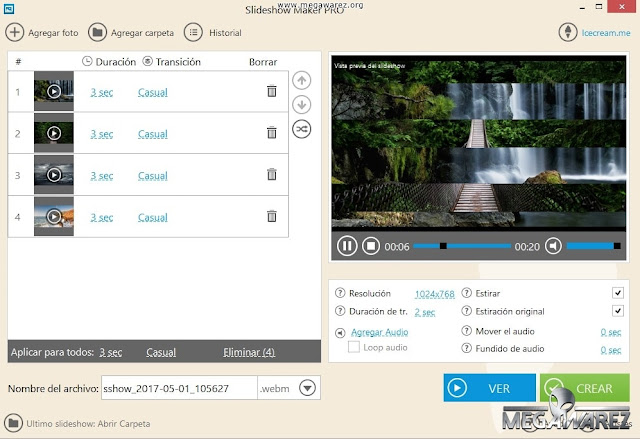Click the Mover el audio 0 sec value
The height and width of the screenshot is (439, 640).
click(x=611, y=332)
